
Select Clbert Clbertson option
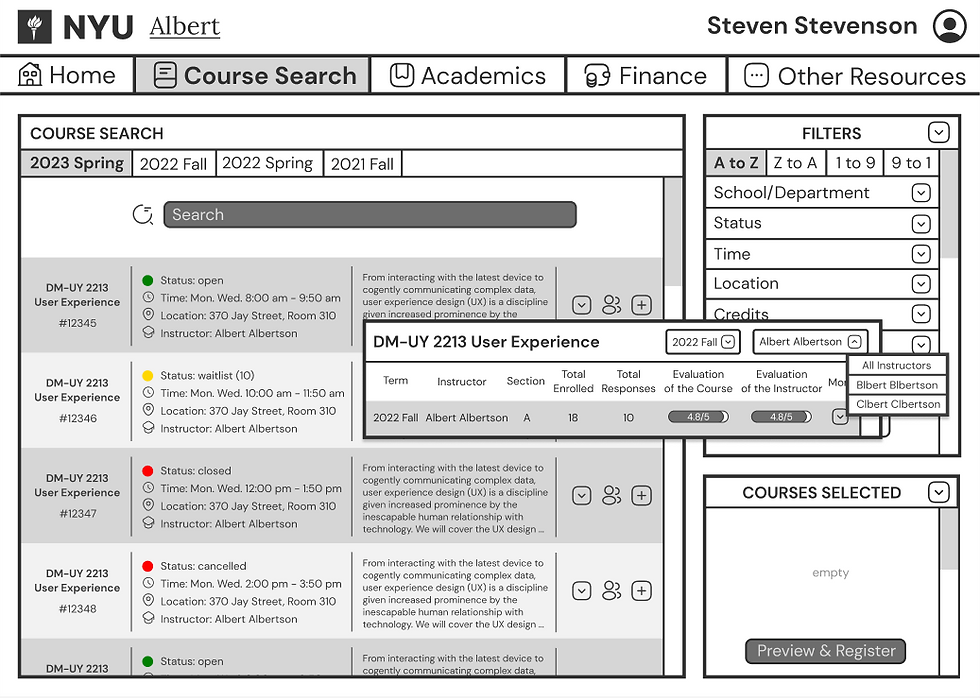coord(898,404)
